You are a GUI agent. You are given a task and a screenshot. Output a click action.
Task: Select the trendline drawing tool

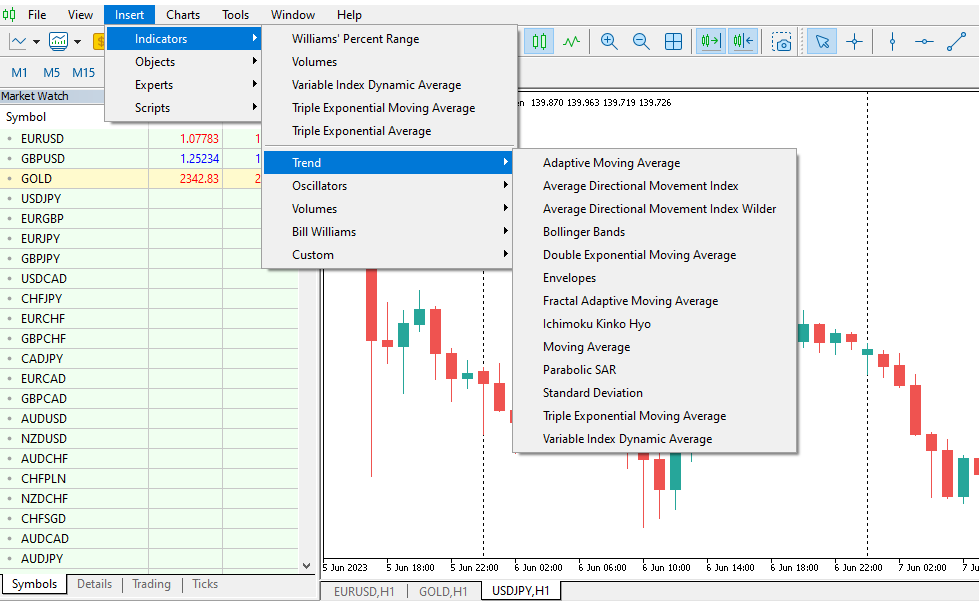957,42
